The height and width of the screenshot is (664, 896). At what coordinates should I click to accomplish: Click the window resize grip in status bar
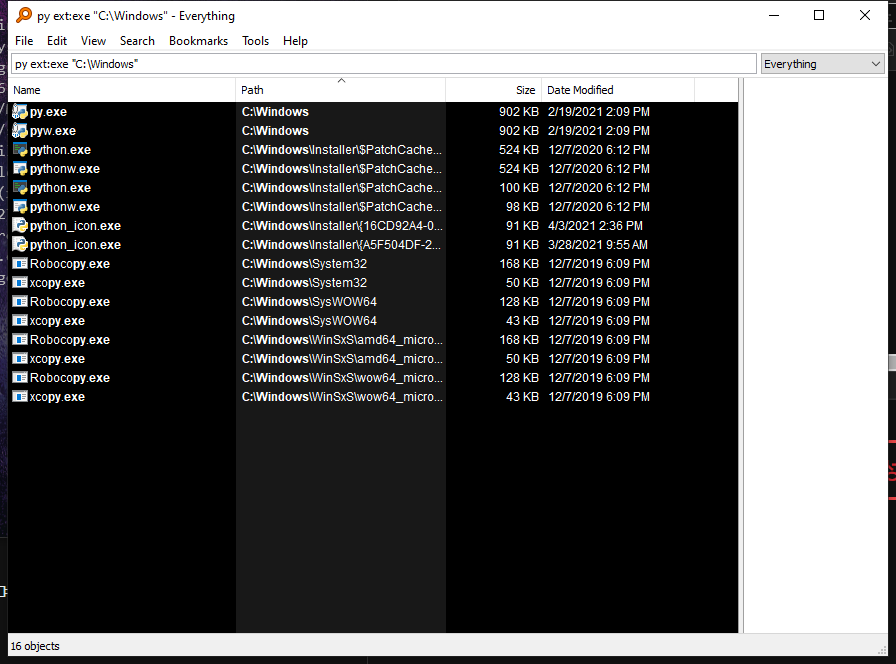click(882, 650)
